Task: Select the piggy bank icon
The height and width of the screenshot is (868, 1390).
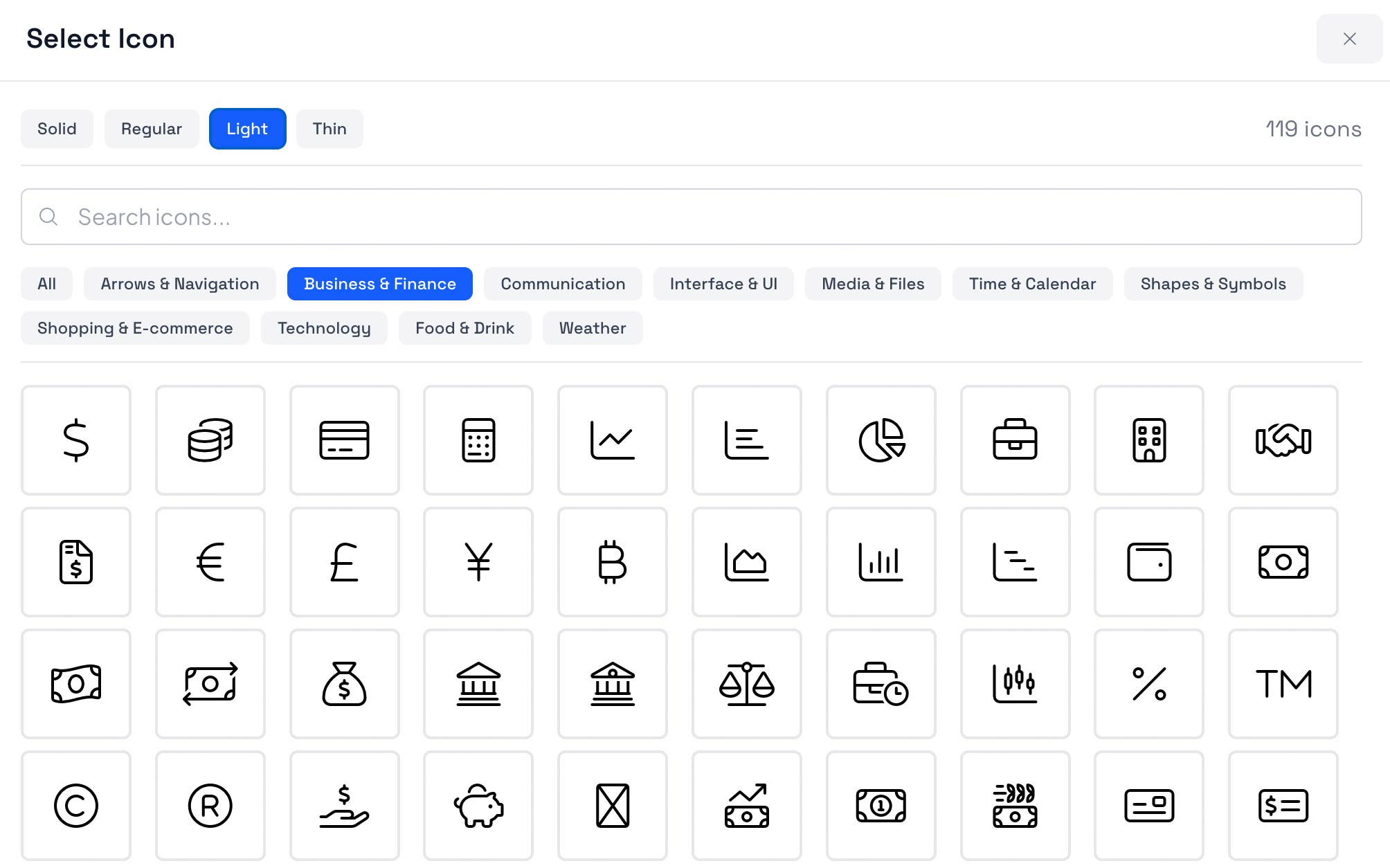Action: click(478, 806)
